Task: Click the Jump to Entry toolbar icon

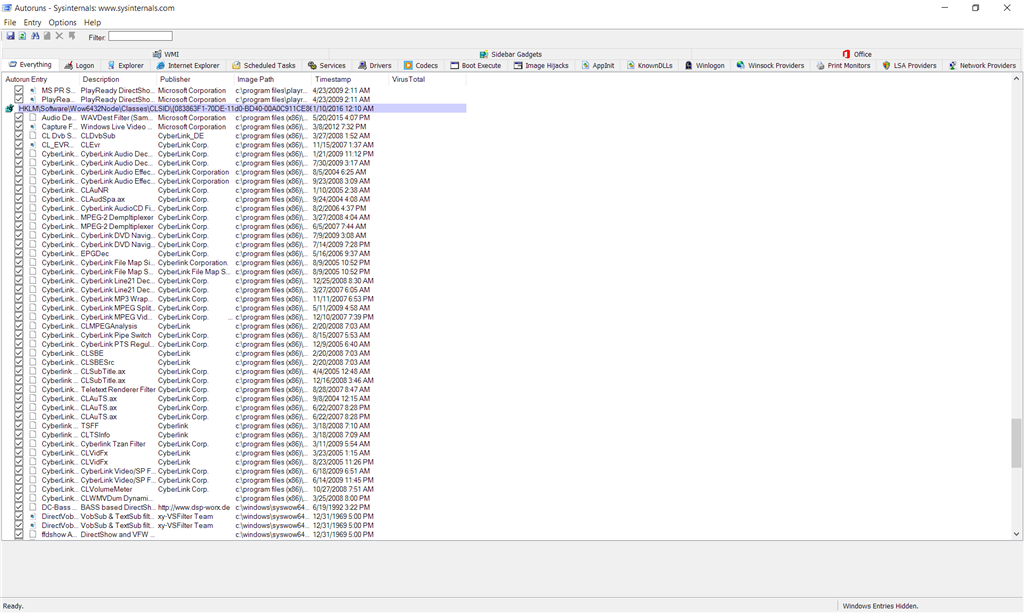Action: pos(72,36)
